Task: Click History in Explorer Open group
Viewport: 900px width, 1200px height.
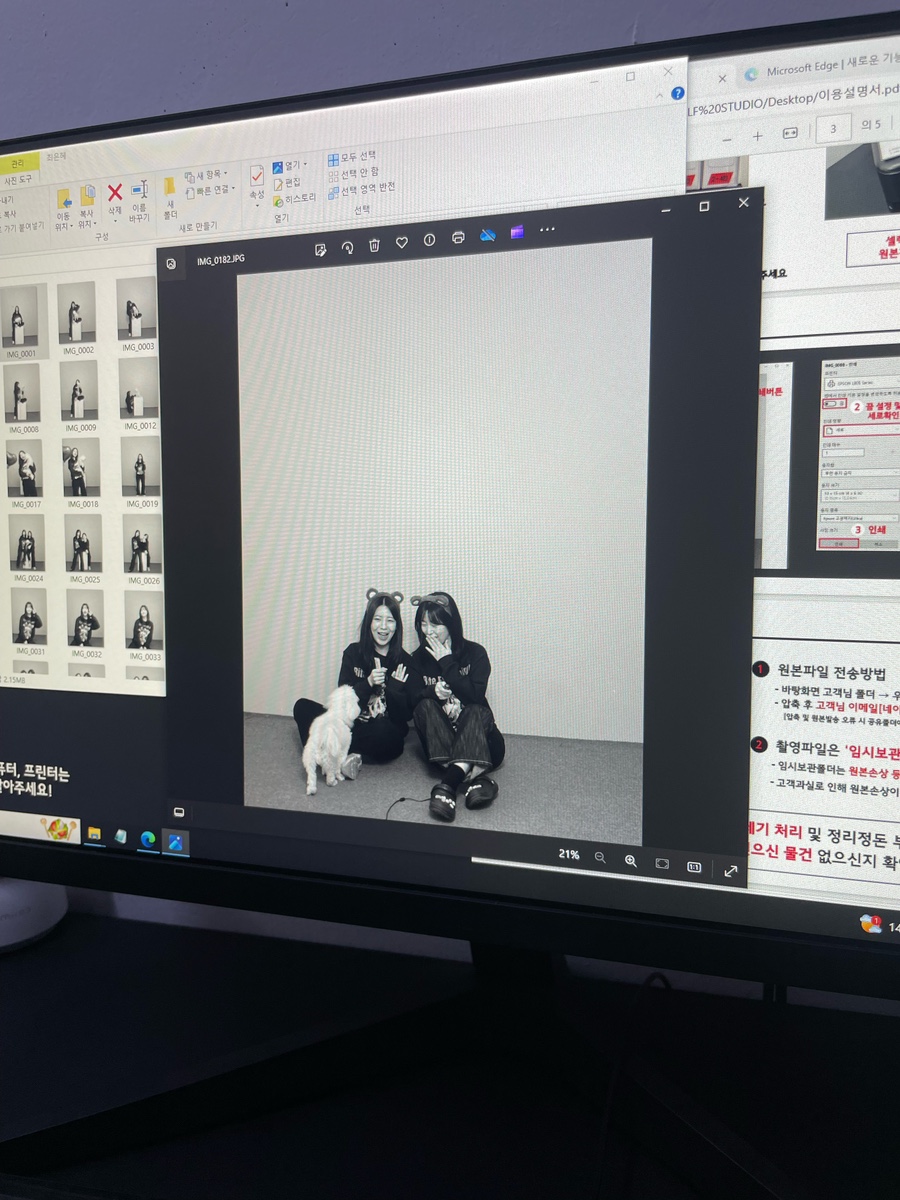Action: [294, 198]
